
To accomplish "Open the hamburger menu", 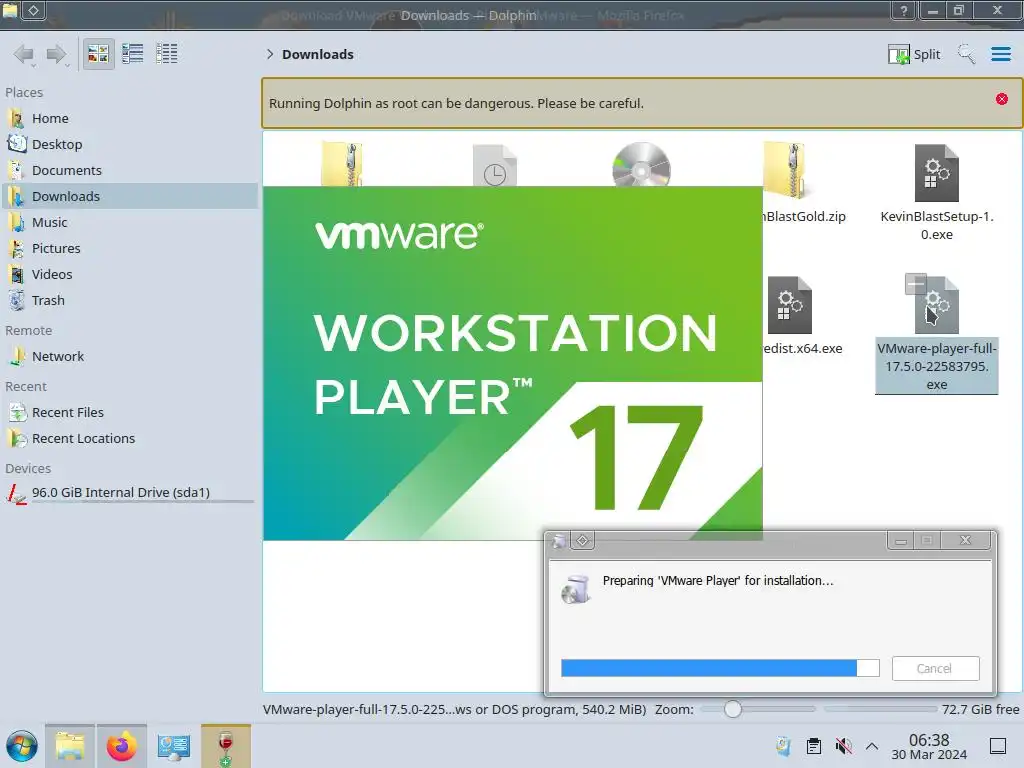I will (x=1000, y=54).
